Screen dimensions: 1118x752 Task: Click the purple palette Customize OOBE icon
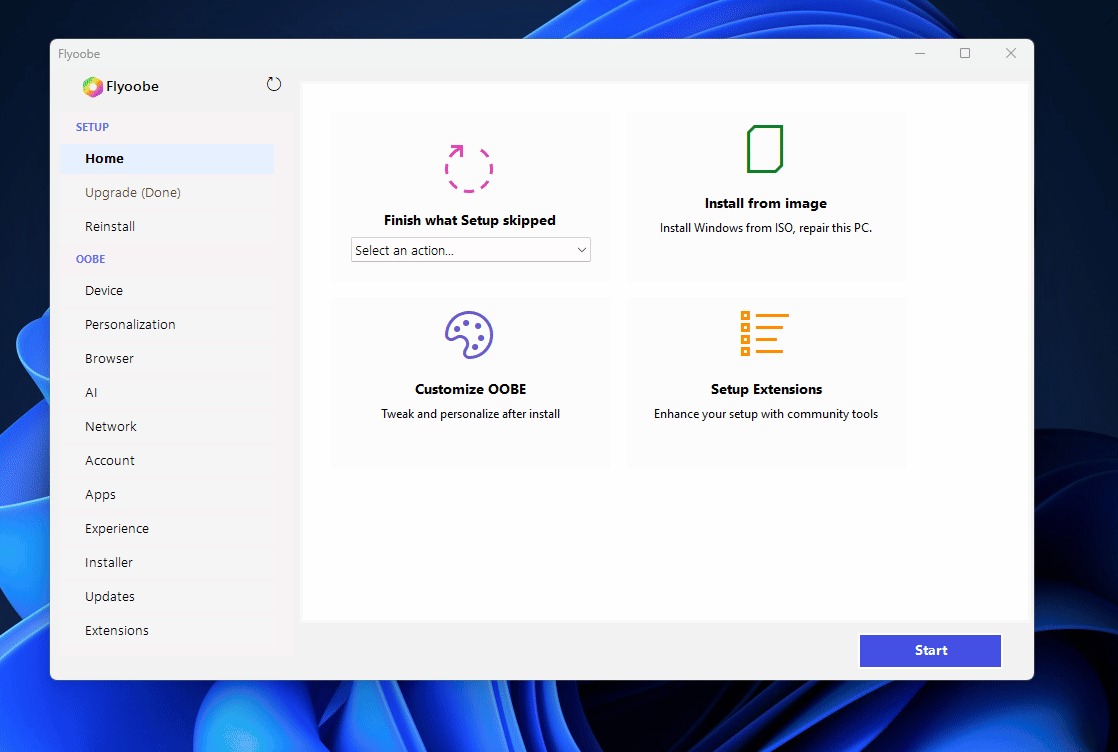coord(469,336)
